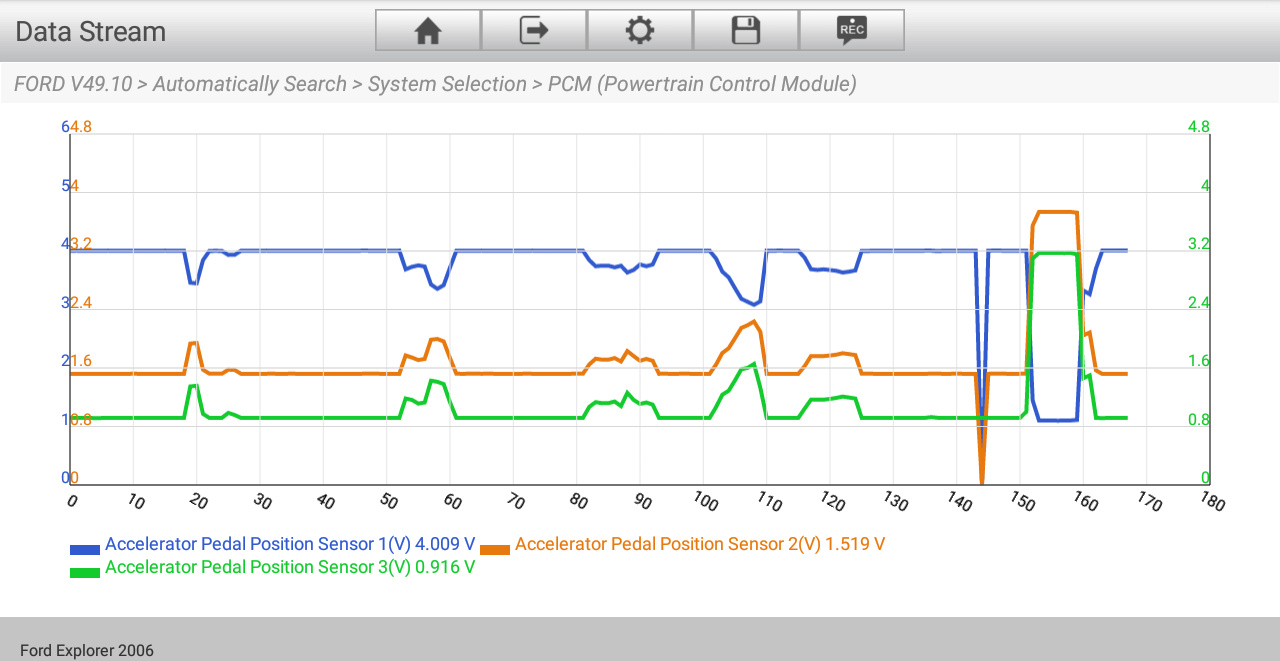
Task: Start recording with the REC icon
Action: click(852, 31)
